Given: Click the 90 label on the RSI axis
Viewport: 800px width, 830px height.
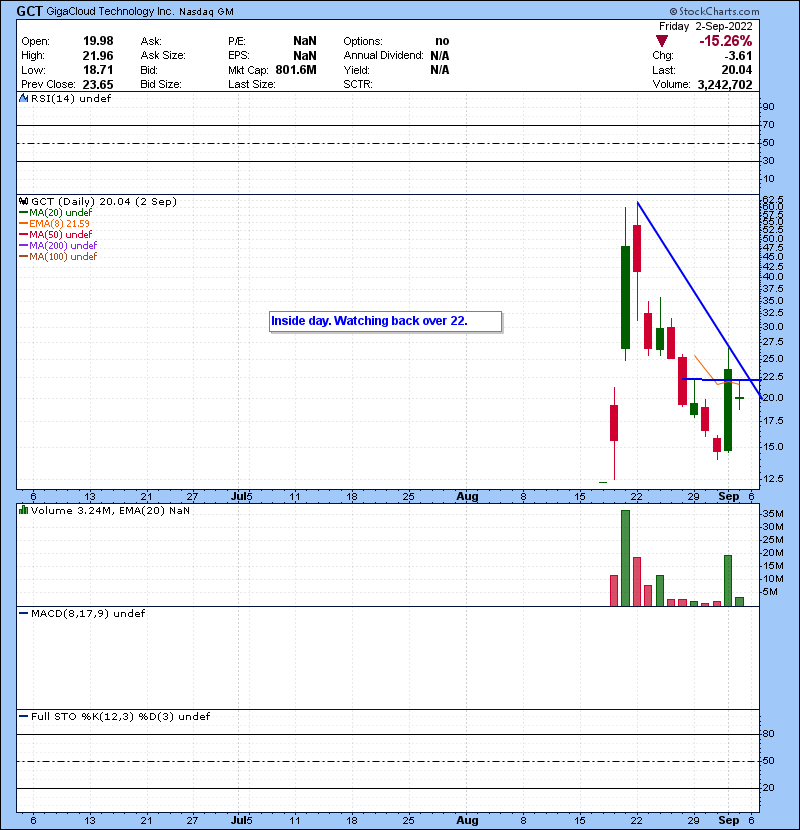Looking at the screenshot, I should coord(768,107).
